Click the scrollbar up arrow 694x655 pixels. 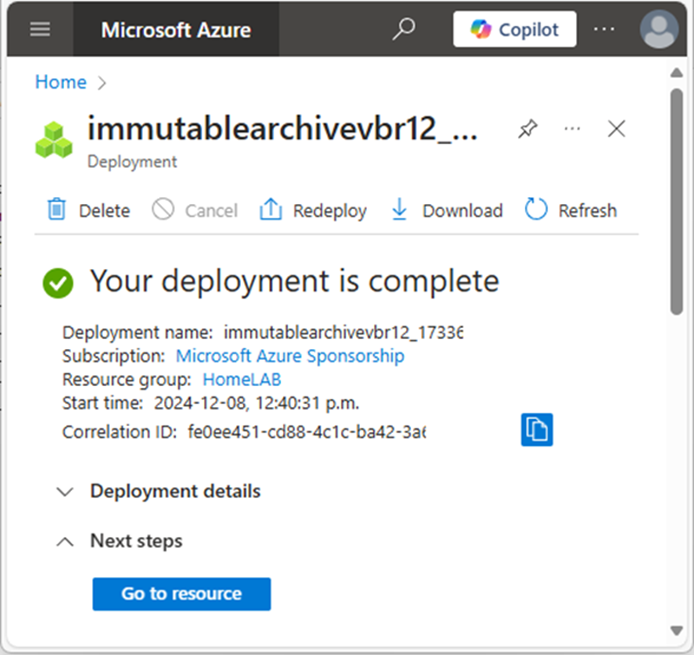point(676,73)
